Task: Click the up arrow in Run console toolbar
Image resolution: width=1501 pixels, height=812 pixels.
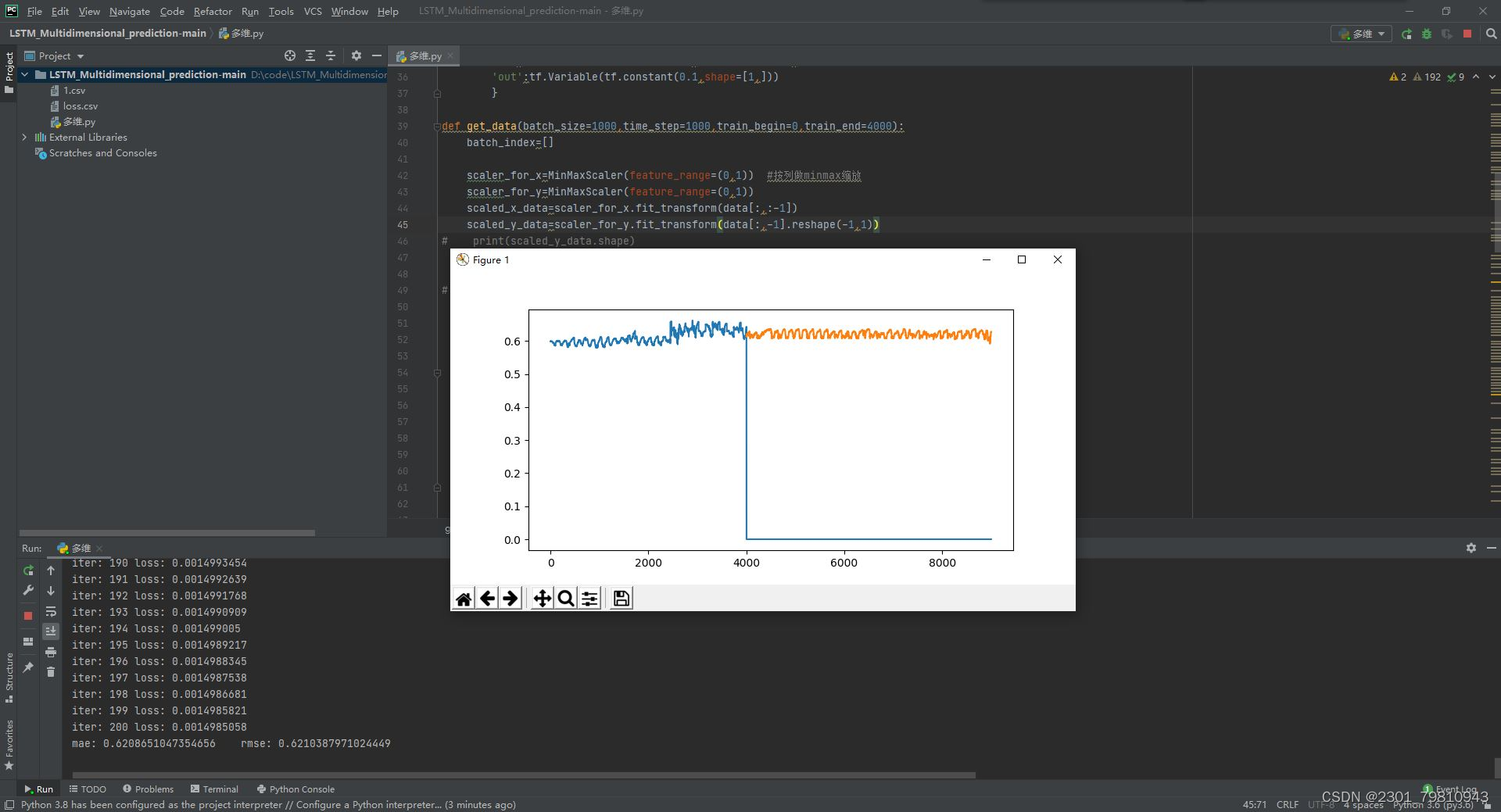Action: tap(51, 571)
